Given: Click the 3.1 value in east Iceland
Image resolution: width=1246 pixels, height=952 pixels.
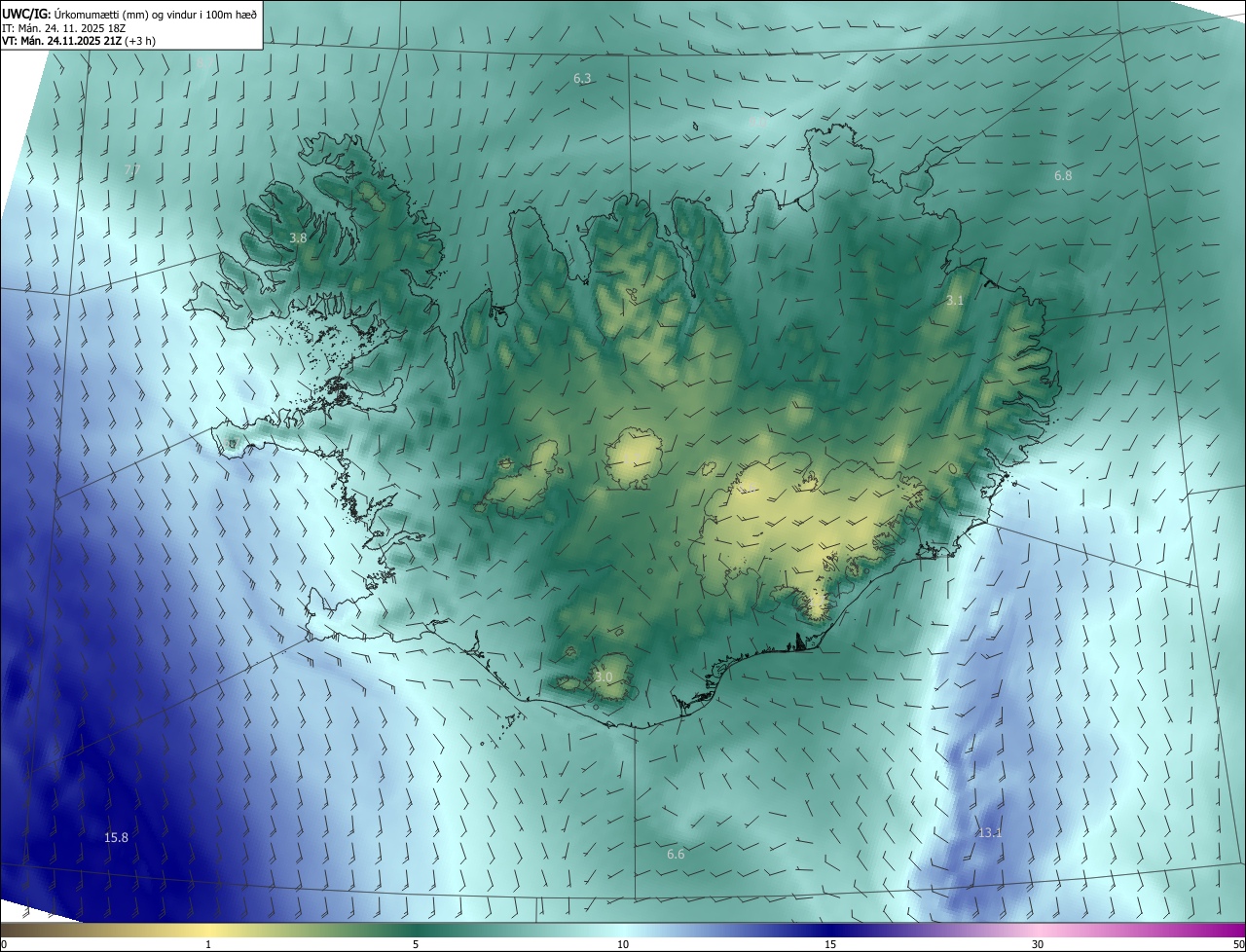Looking at the screenshot, I should point(955,301).
